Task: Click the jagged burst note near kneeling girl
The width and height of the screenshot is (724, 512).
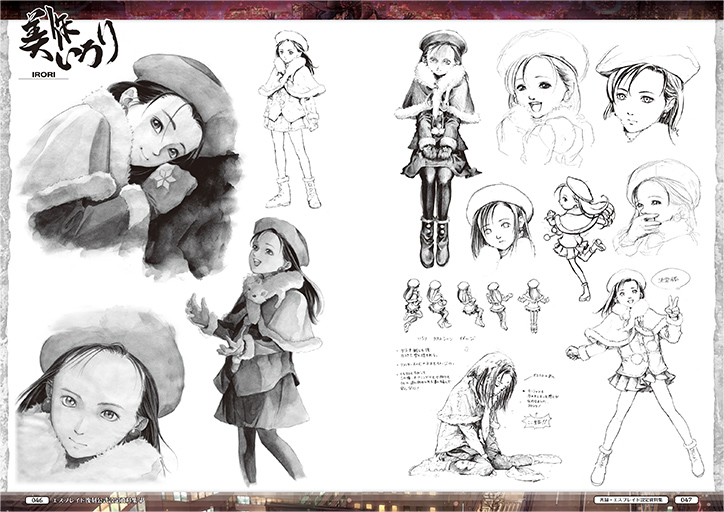Action: tap(537, 421)
